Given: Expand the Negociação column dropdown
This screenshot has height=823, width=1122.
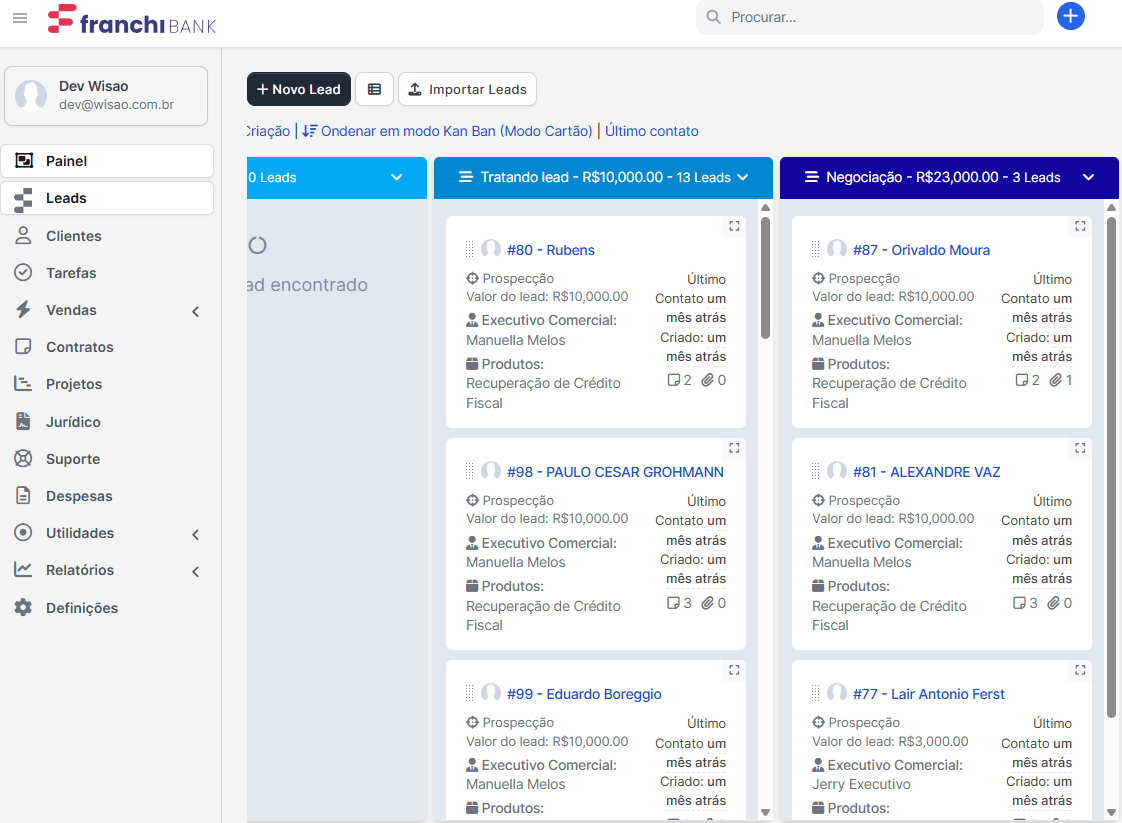Looking at the screenshot, I should pos(1088,177).
